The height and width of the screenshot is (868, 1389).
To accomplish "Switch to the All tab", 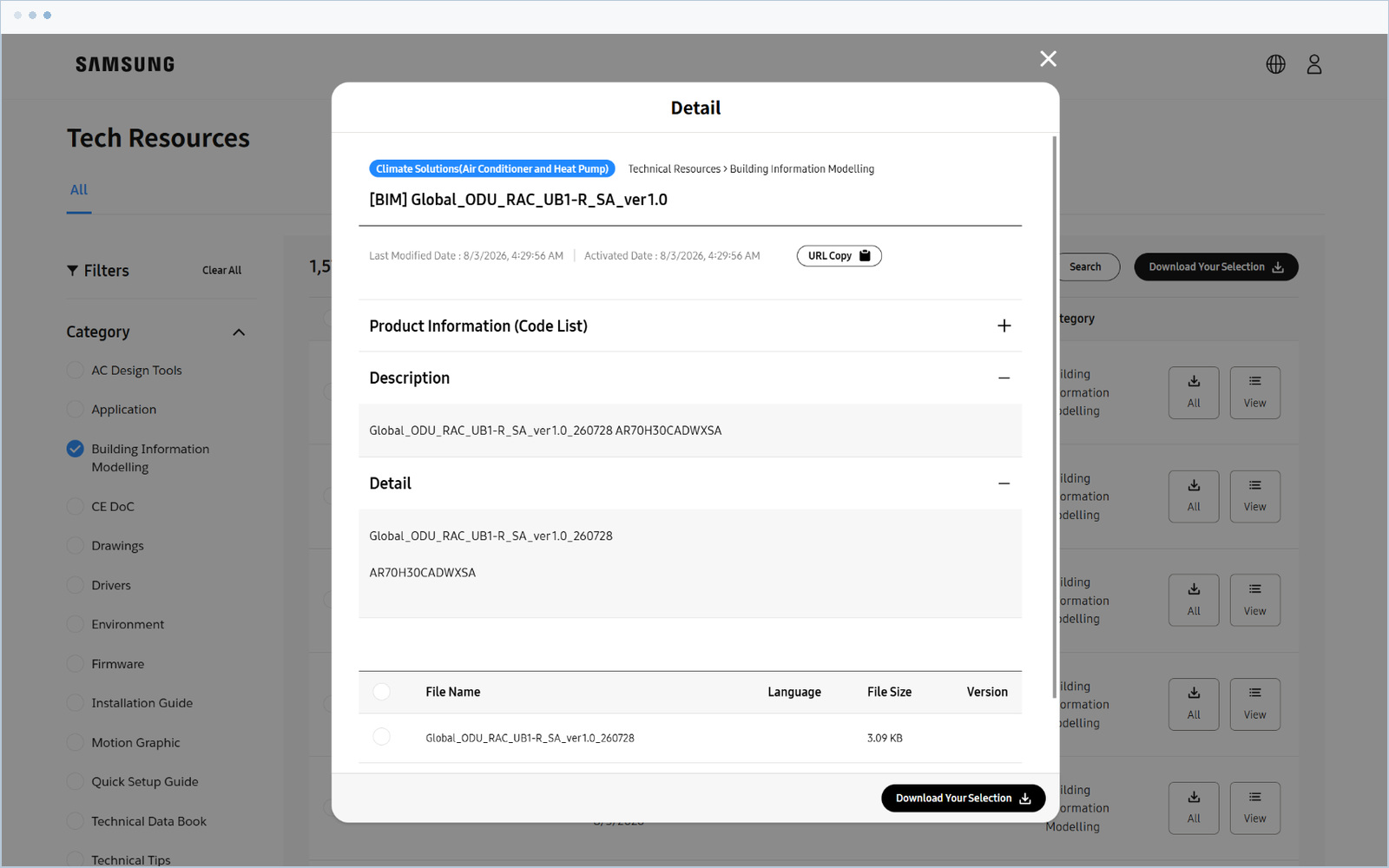I will click(x=79, y=190).
